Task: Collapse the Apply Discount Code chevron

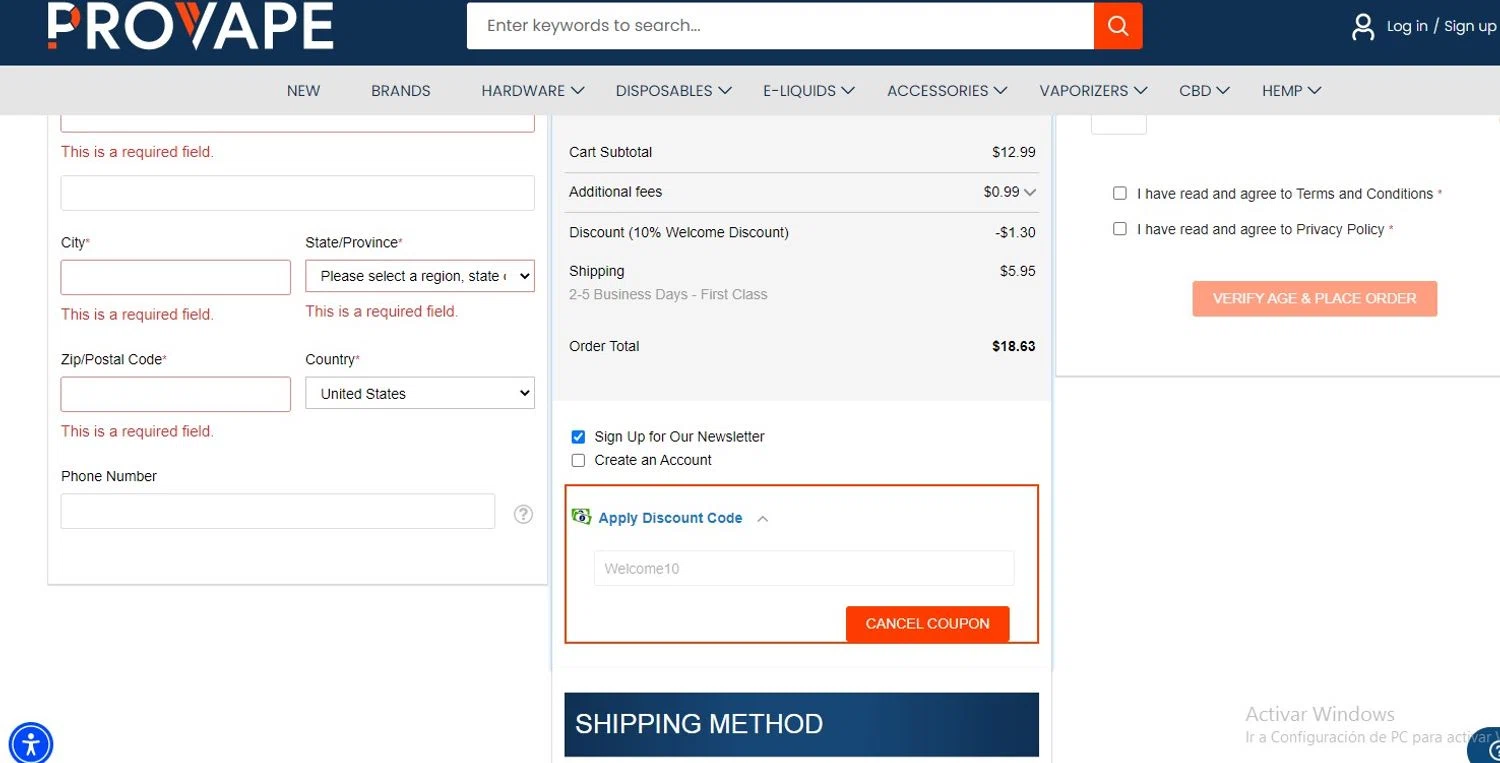Action: [763, 519]
